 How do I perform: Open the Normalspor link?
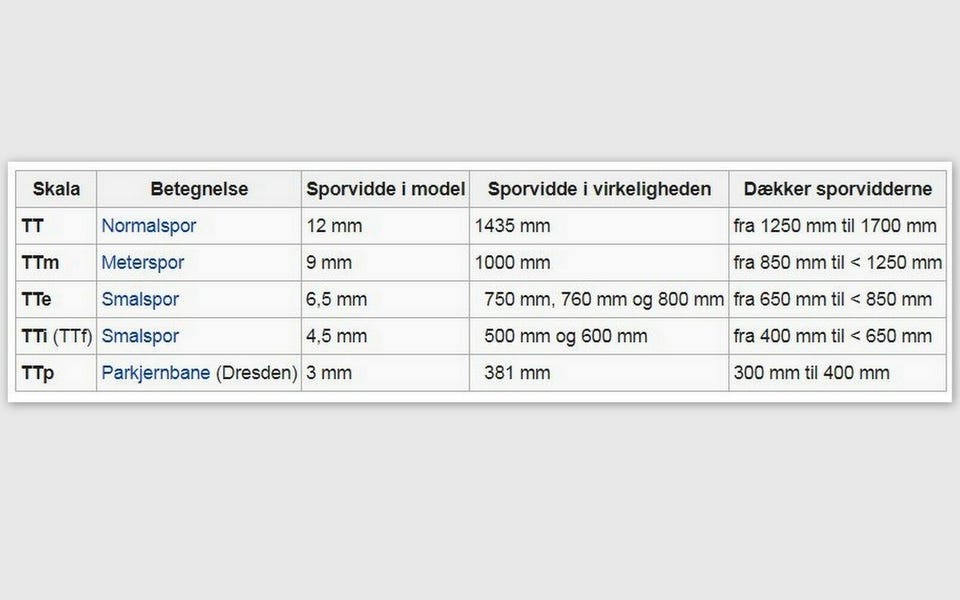point(148,226)
